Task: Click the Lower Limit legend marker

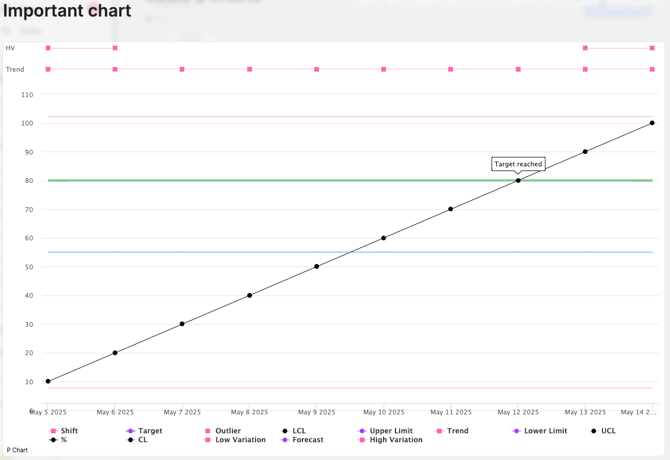Action: click(x=517, y=431)
